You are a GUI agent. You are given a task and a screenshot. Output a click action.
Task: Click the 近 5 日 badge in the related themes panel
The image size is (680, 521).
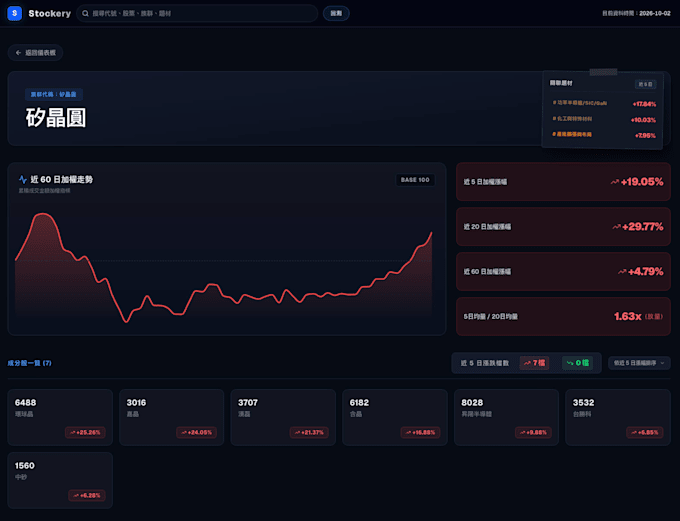coord(645,84)
